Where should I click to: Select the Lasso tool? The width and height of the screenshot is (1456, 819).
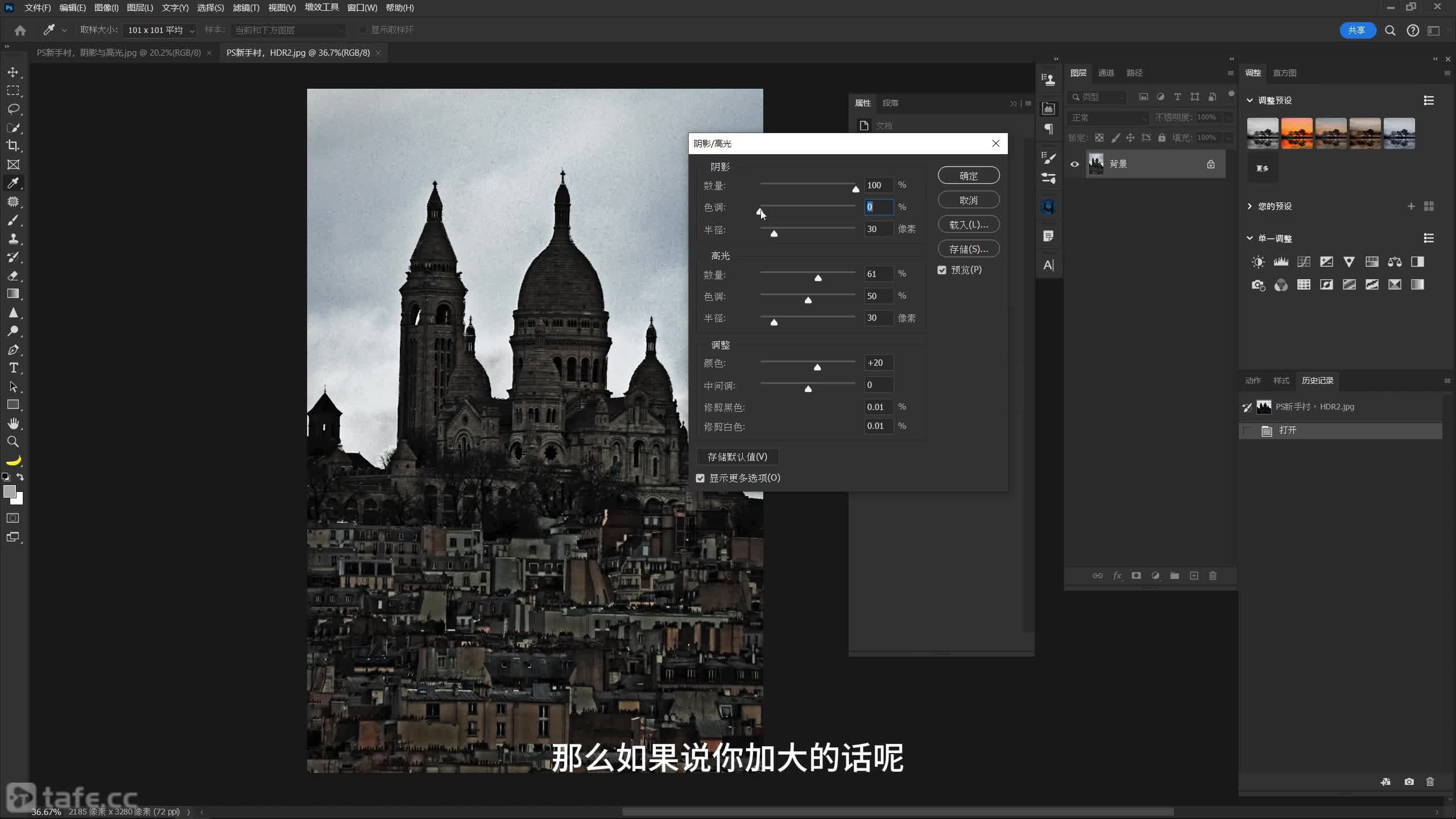[x=13, y=109]
